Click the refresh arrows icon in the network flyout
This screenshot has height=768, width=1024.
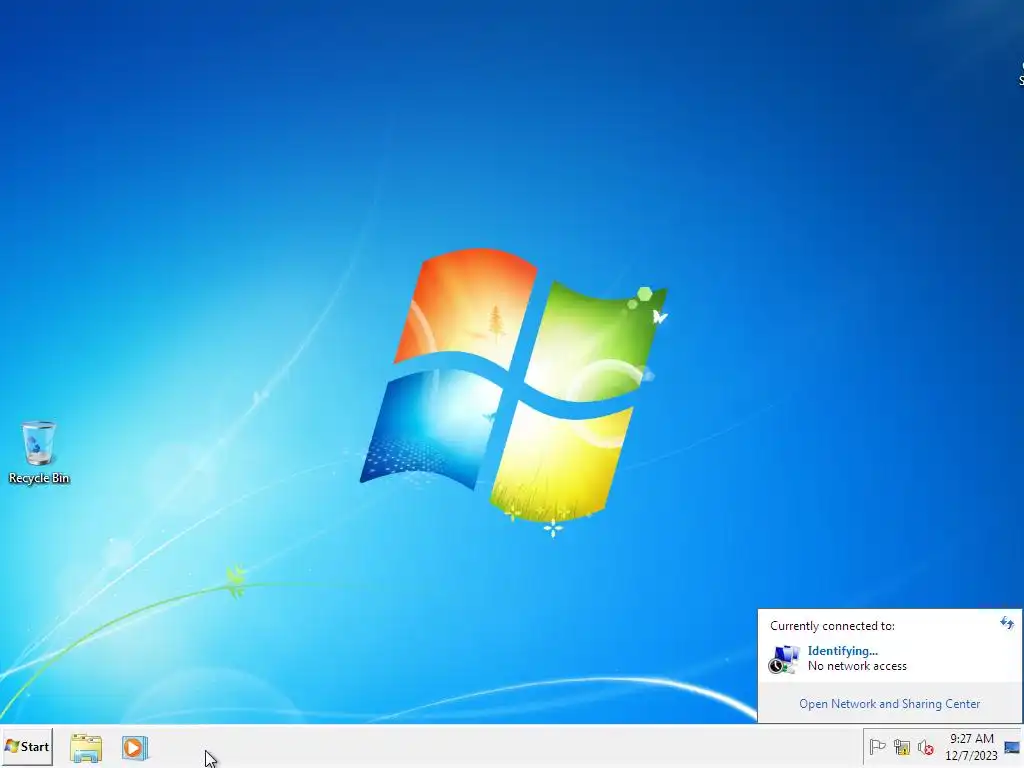[1006, 622]
